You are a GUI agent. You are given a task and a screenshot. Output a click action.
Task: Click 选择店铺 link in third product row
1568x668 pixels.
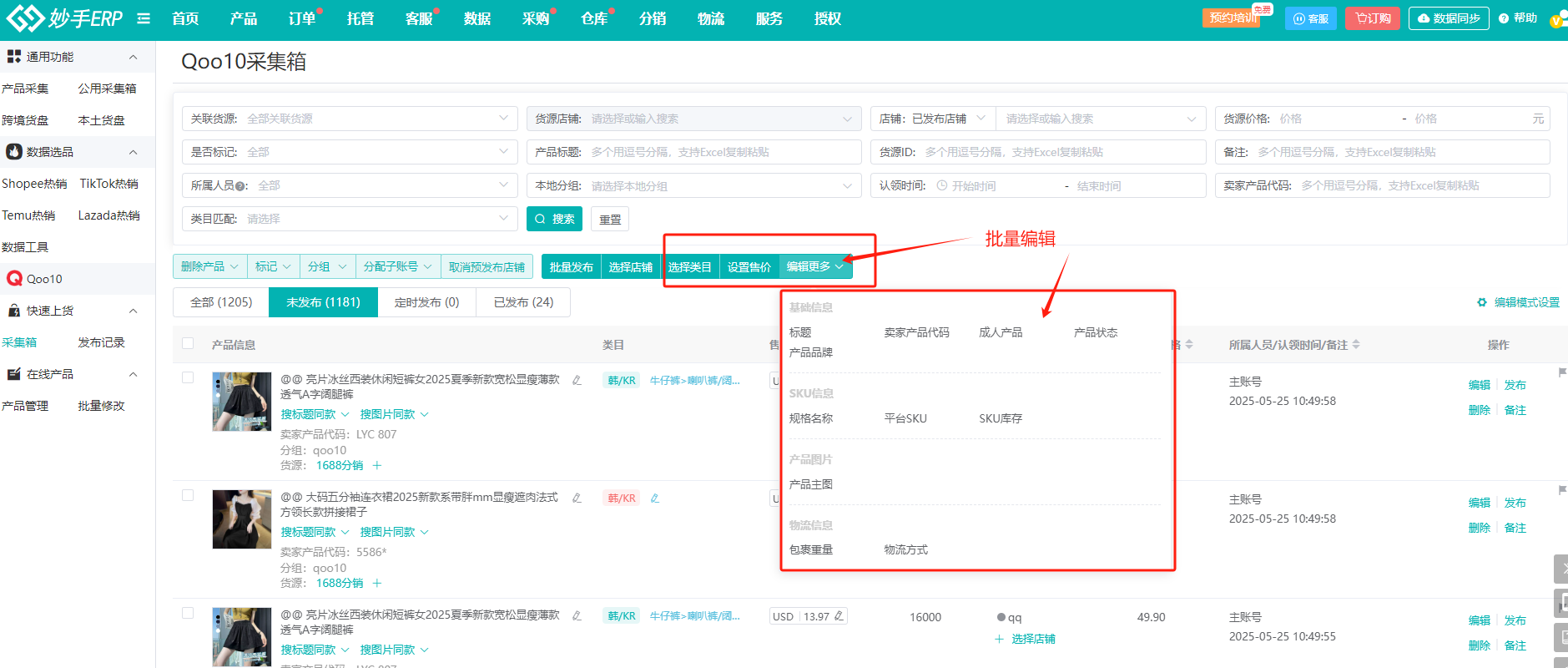[1033, 639]
